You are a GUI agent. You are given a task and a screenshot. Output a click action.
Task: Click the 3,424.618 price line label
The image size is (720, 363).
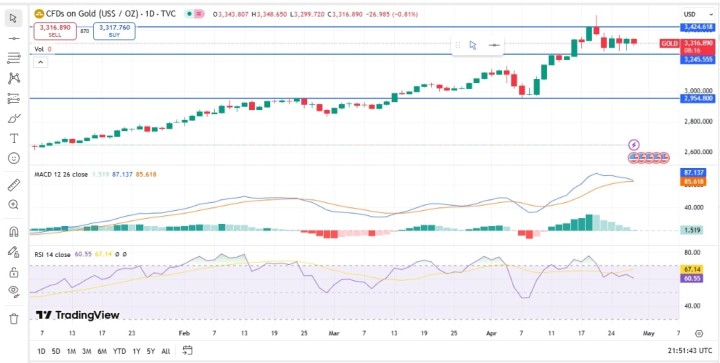pos(698,27)
